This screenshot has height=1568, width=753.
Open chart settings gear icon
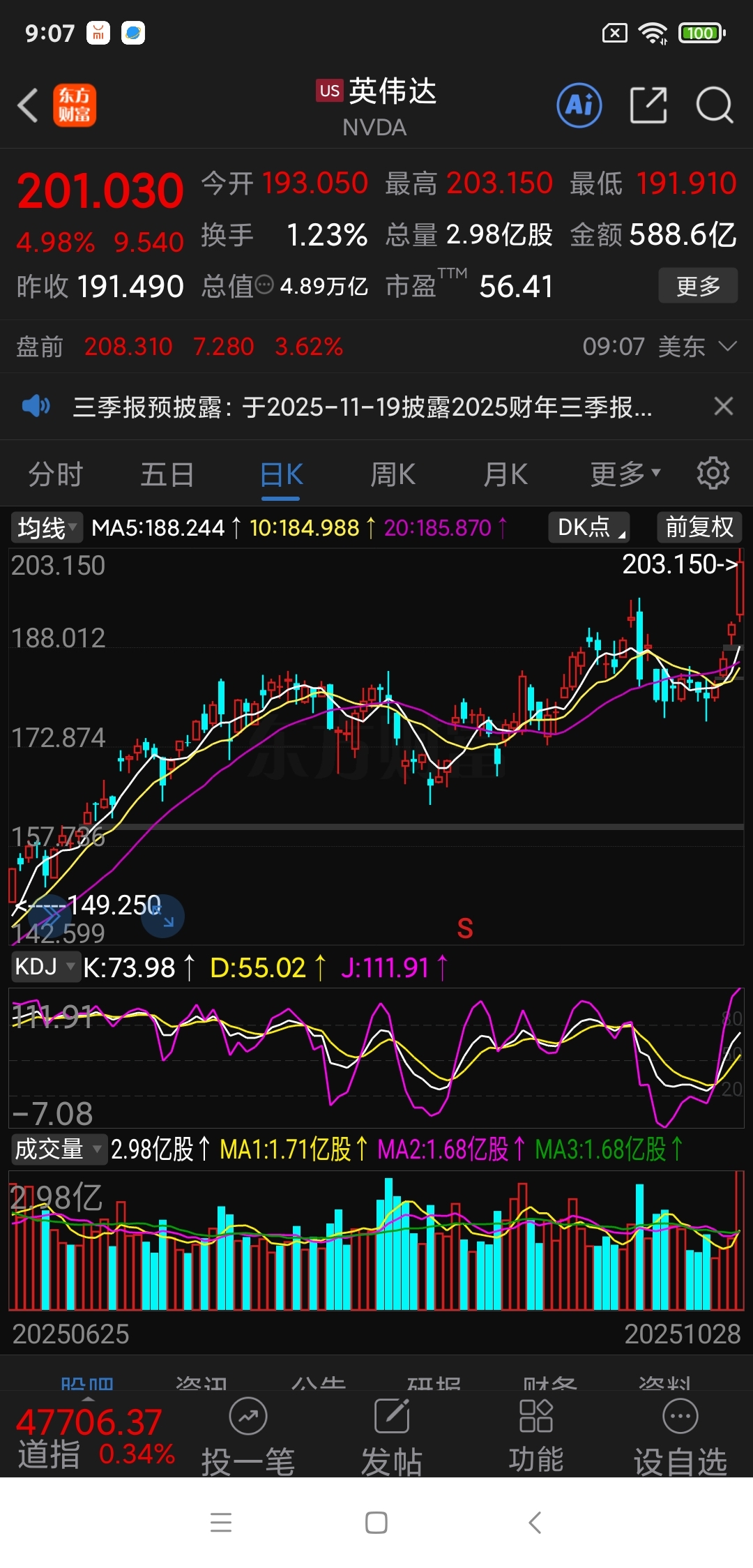[713, 474]
